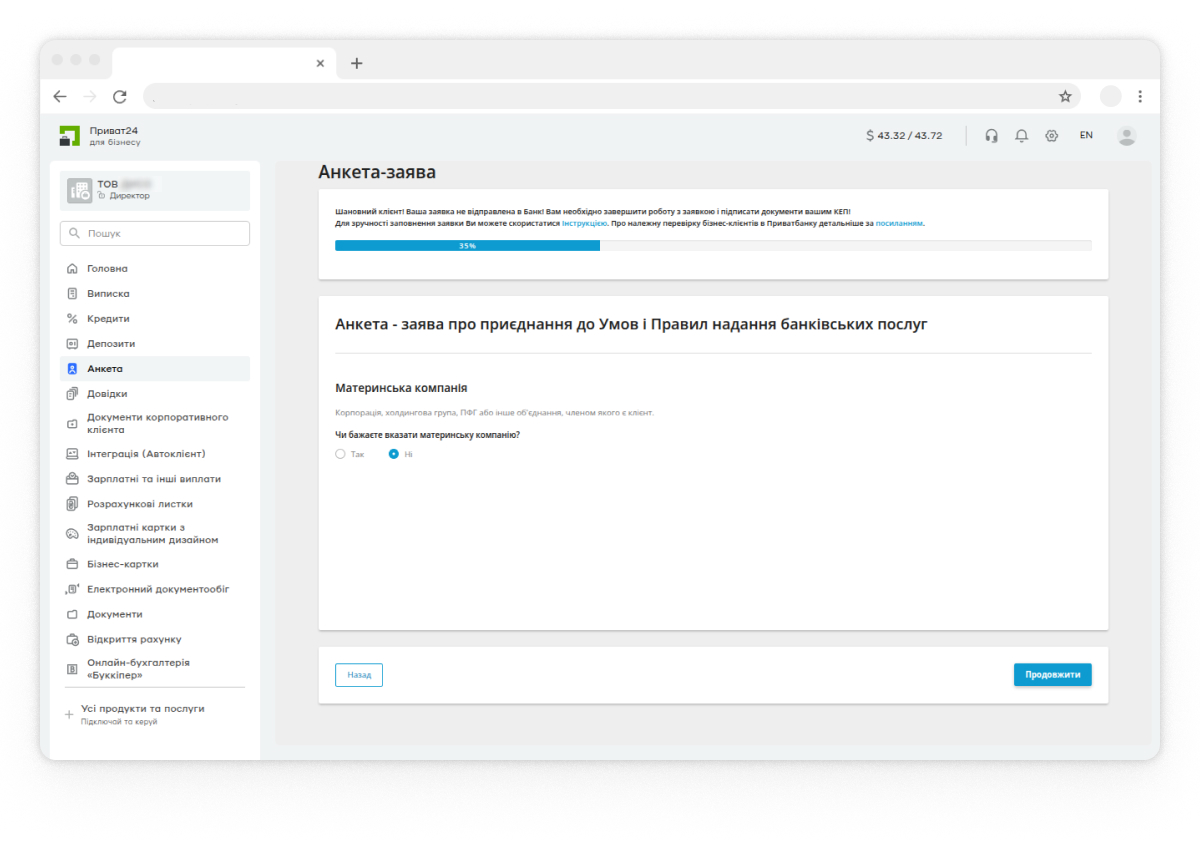Open the notifications bell
This screenshot has width=1200, height=860.
point(1021,136)
